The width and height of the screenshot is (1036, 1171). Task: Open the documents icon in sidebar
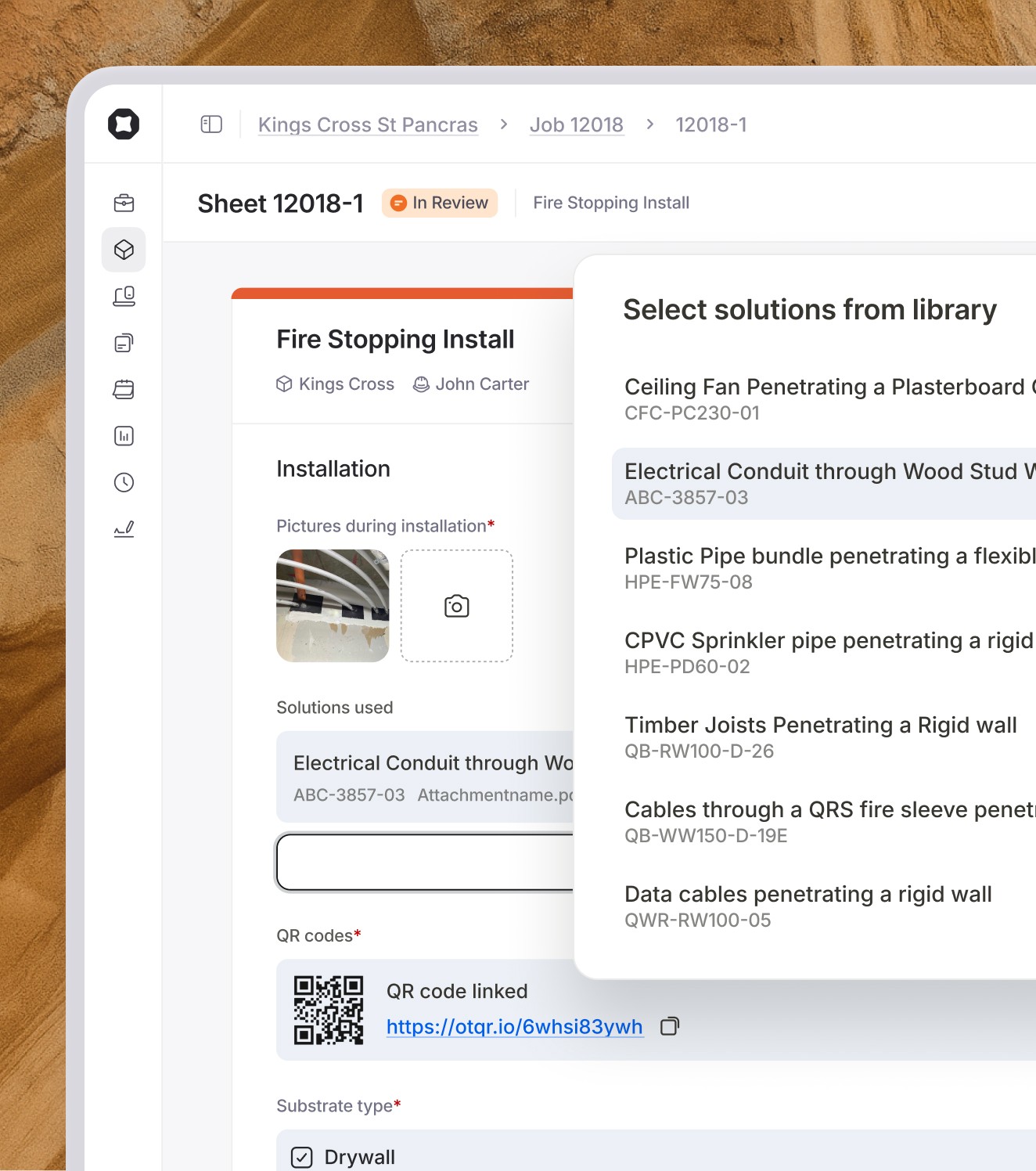click(x=124, y=343)
